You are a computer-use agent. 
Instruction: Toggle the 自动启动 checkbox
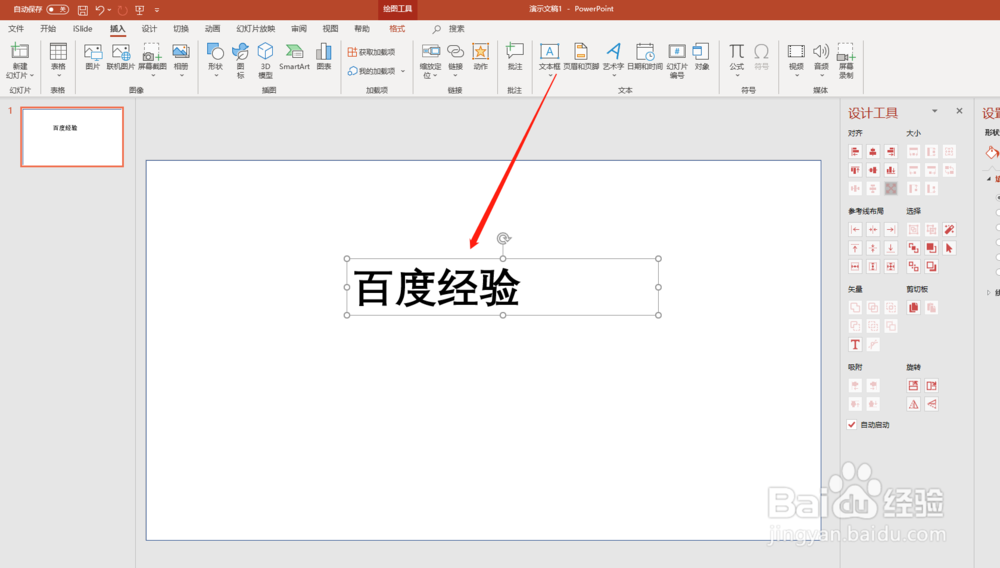pos(851,425)
